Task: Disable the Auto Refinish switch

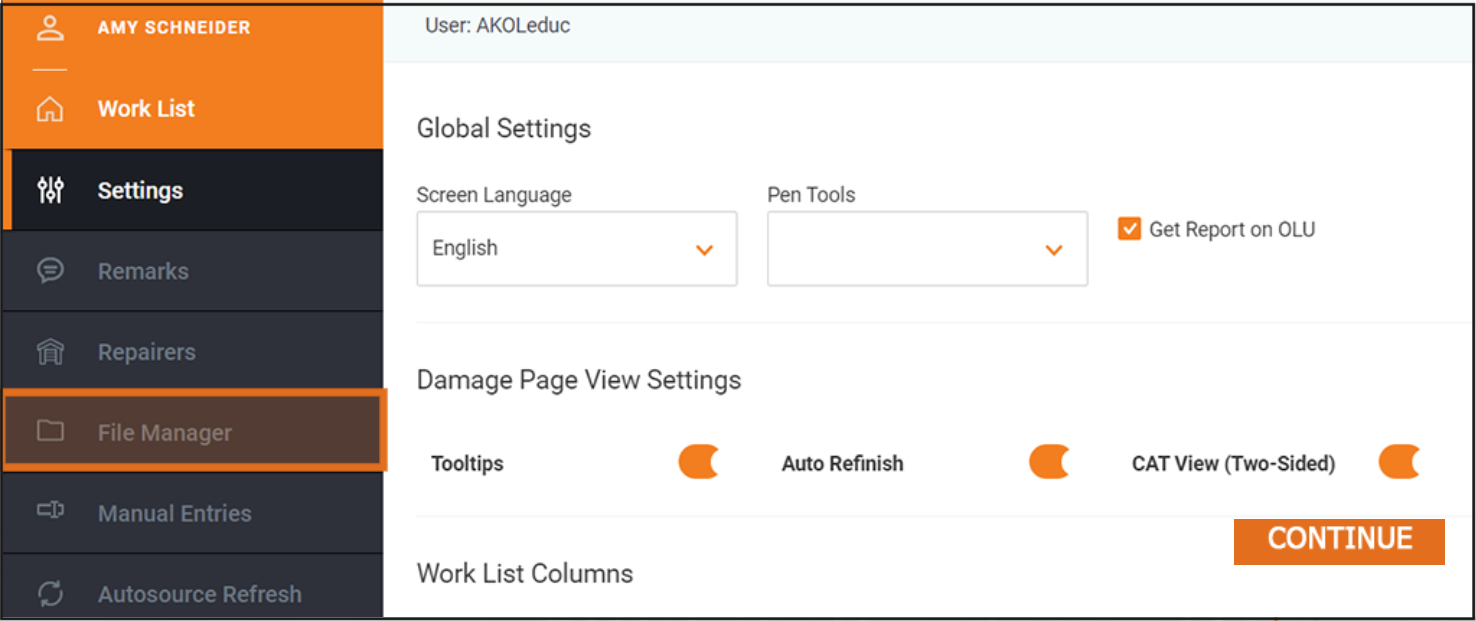Action: pyautogui.click(x=1049, y=463)
